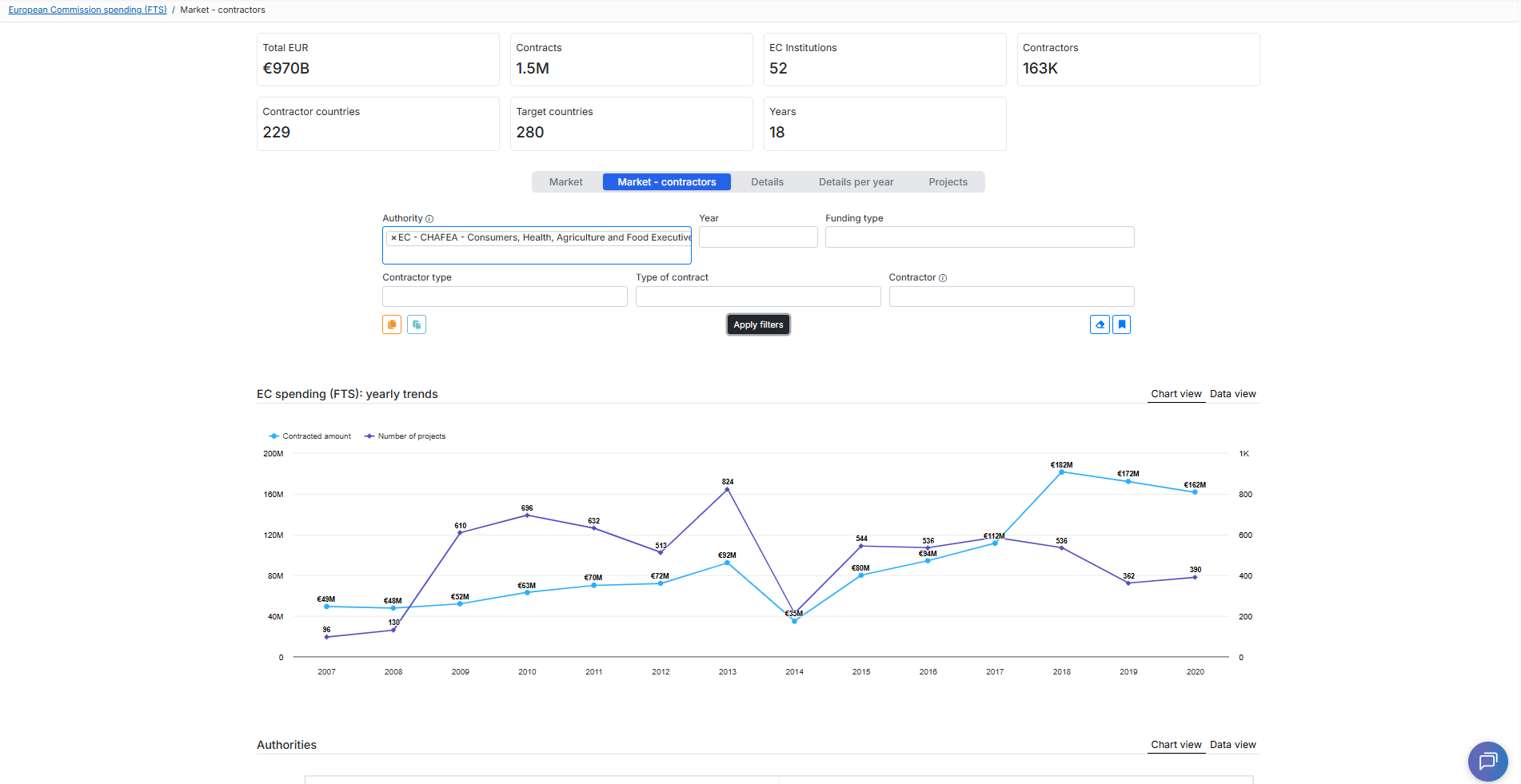Click the 632 projects point for 2011
Viewport: 1521px width, 784px height.
point(593,528)
